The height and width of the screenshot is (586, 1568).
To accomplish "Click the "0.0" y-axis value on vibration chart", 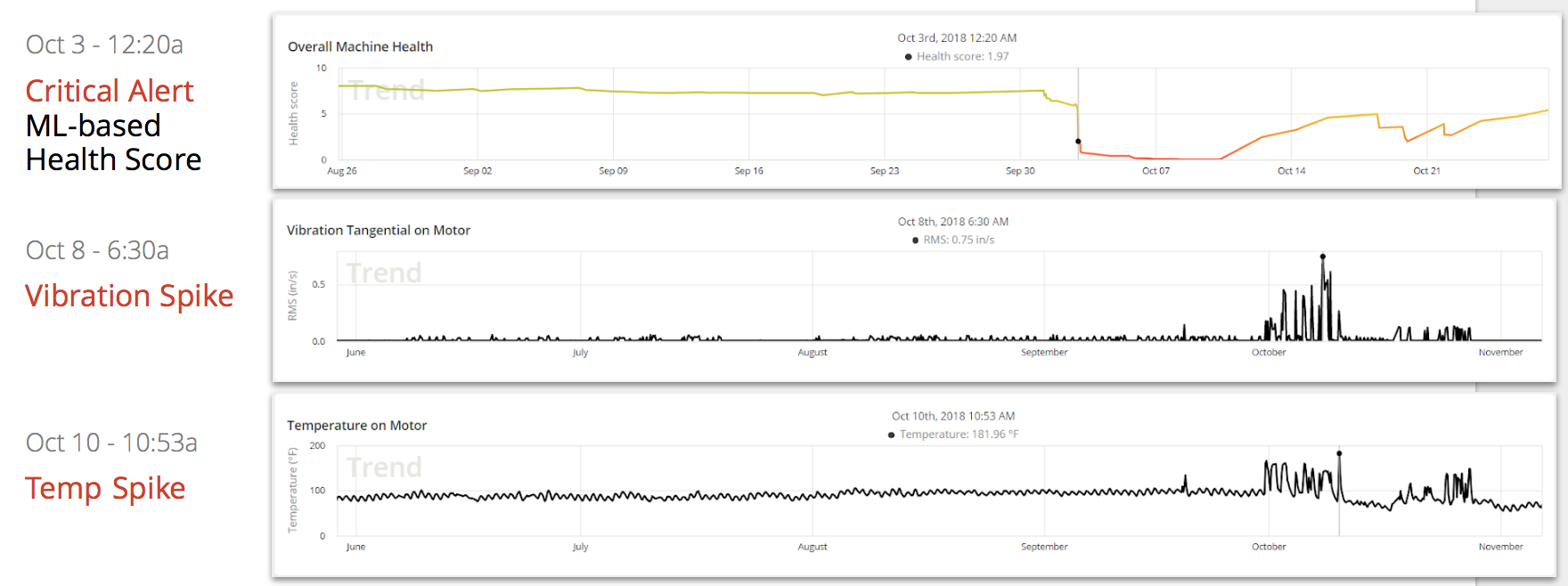I will pyautogui.click(x=319, y=342).
